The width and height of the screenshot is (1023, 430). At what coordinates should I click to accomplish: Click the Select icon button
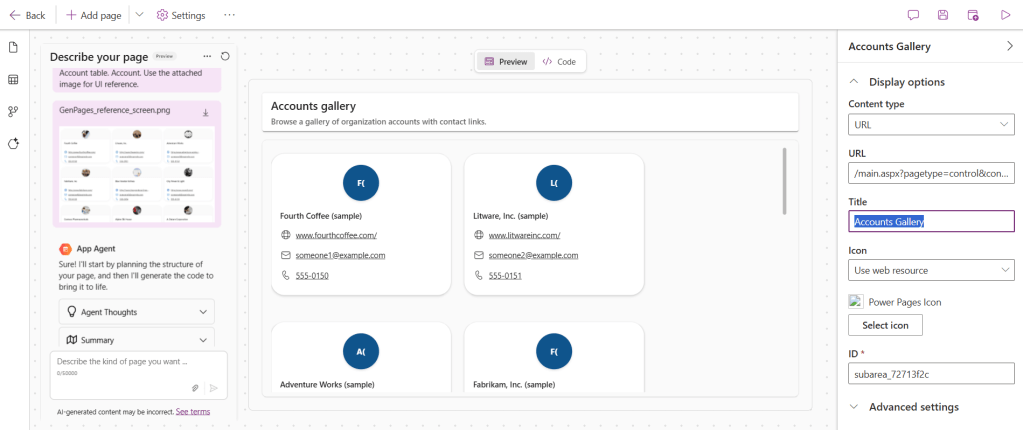coord(885,325)
